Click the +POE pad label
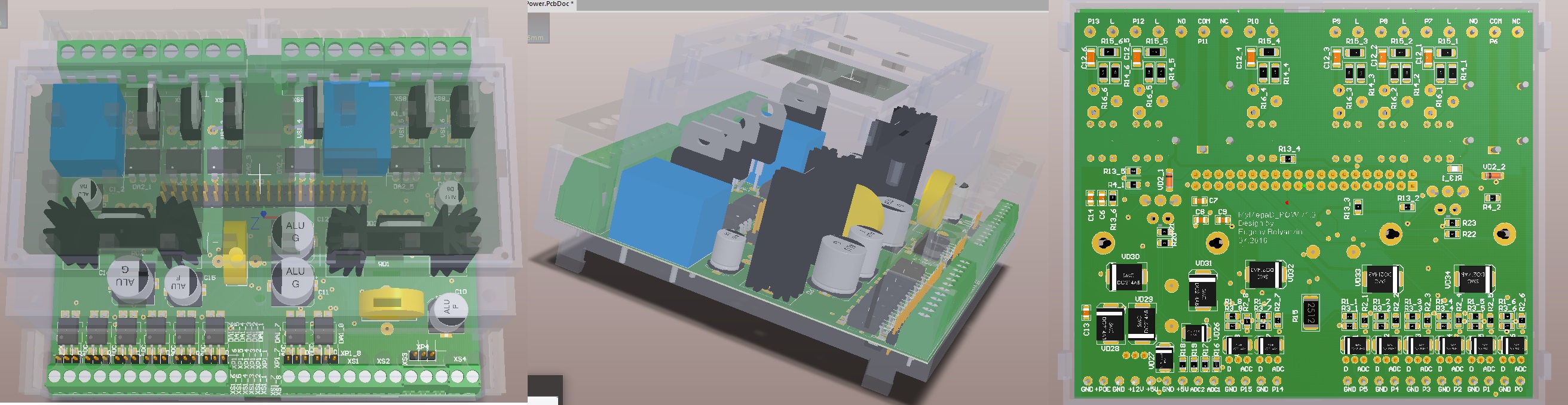 1104,389
